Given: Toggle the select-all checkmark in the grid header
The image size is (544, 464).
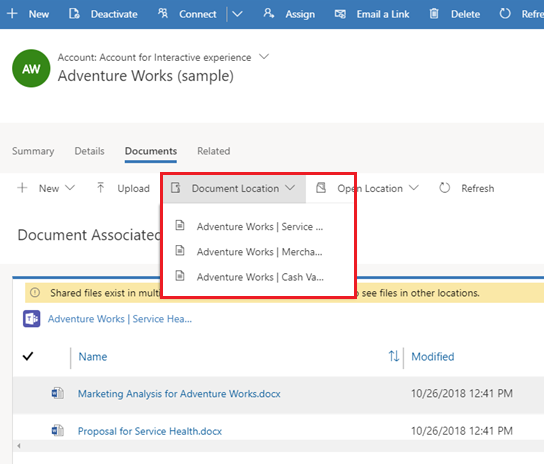Looking at the screenshot, I should (x=28, y=356).
